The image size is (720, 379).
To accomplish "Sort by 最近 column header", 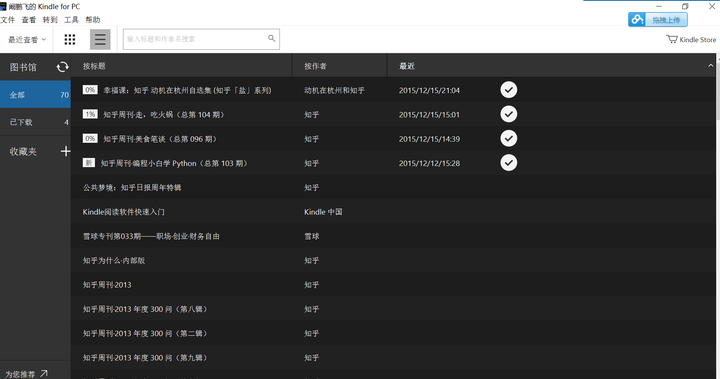I will [x=407, y=66].
